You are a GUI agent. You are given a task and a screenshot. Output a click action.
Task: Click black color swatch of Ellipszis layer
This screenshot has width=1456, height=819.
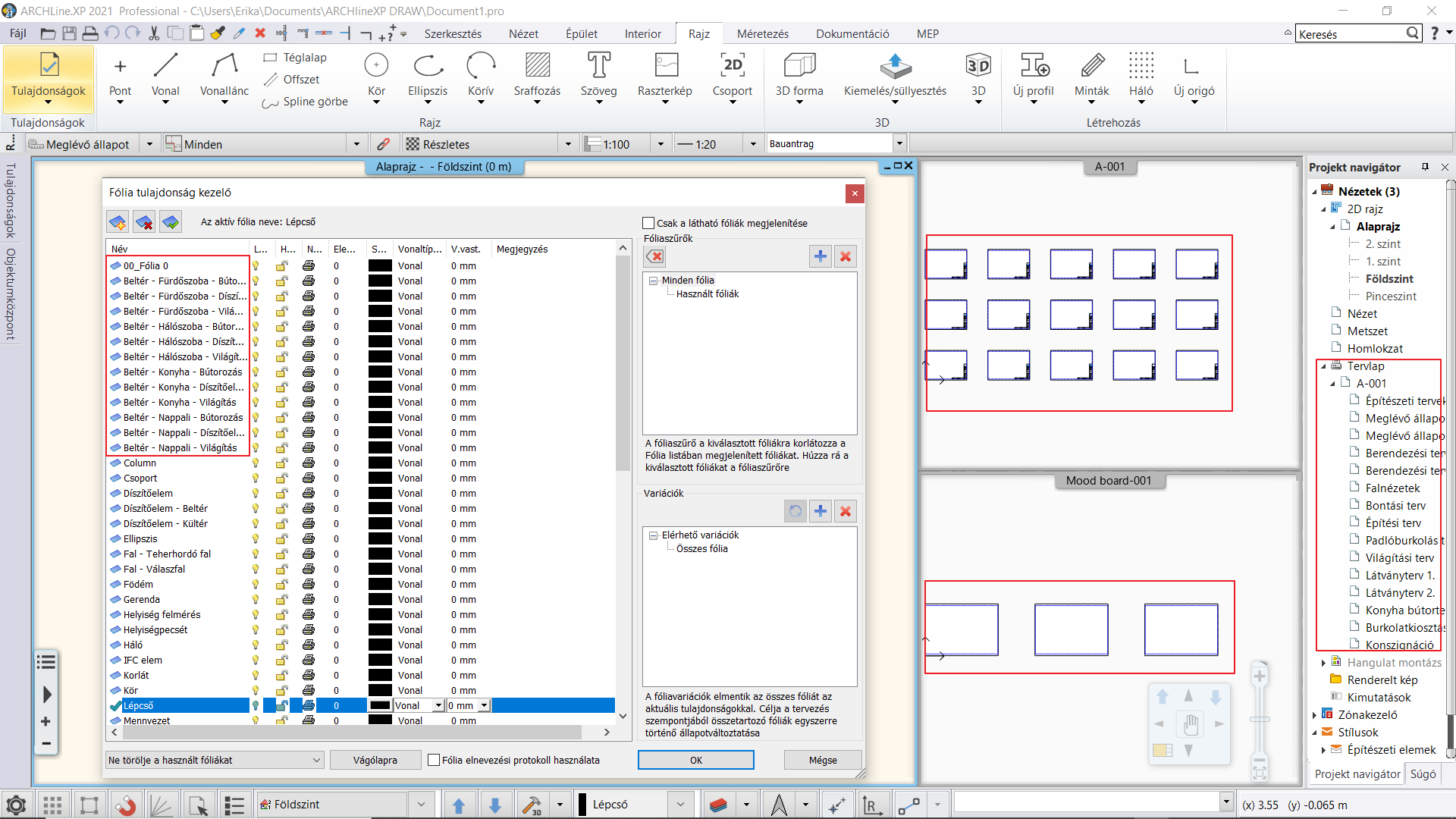380,539
